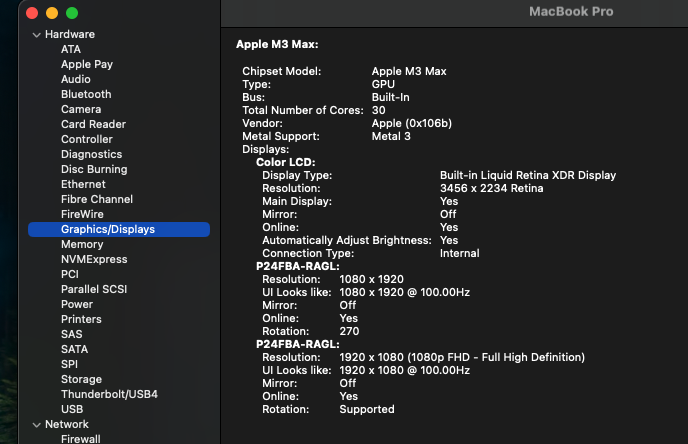The width and height of the screenshot is (688, 444).
Task: Open the Power hardware entry
Action: pos(77,304)
